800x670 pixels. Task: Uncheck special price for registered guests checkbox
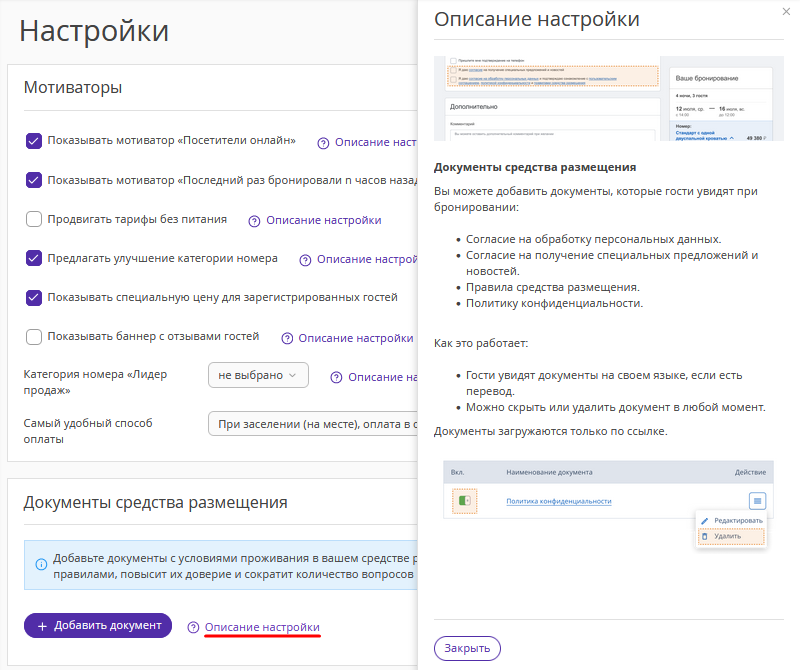pyautogui.click(x=34, y=297)
